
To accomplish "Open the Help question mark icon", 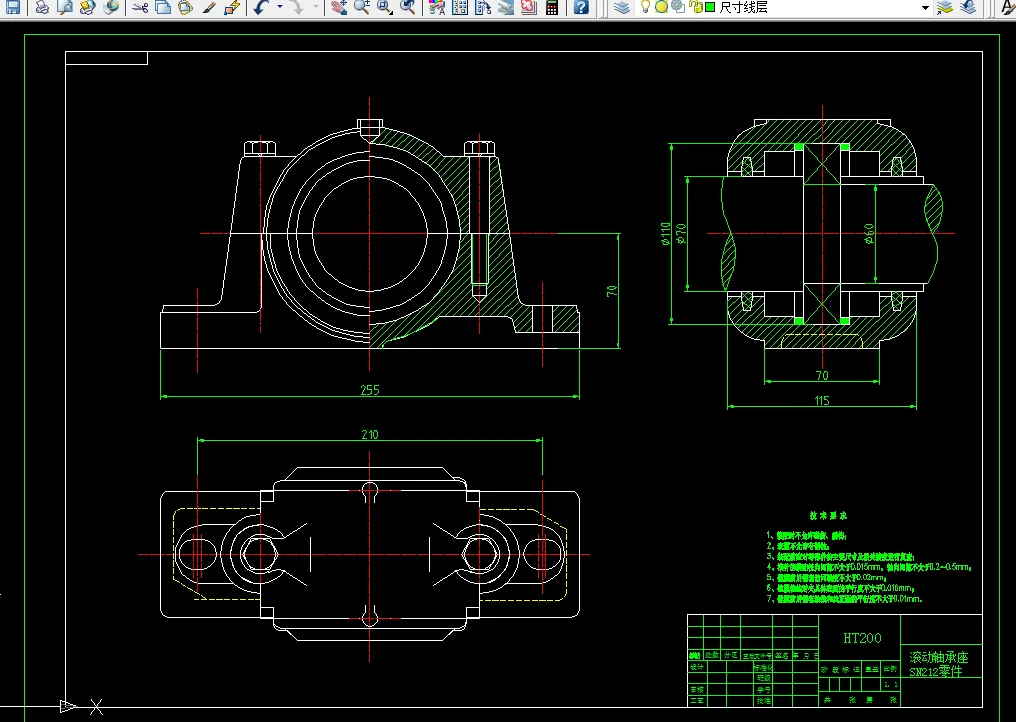I will 581,7.
